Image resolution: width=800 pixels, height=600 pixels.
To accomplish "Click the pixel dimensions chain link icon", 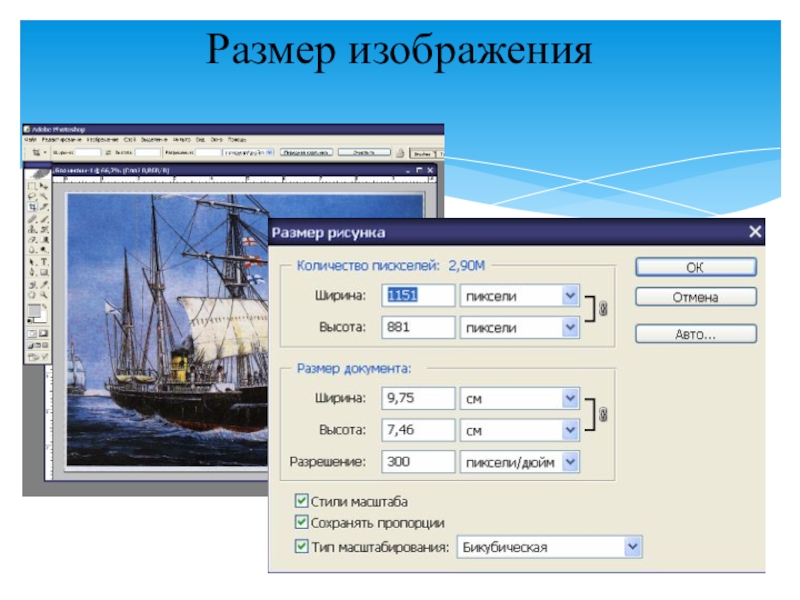I will click(x=603, y=309).
